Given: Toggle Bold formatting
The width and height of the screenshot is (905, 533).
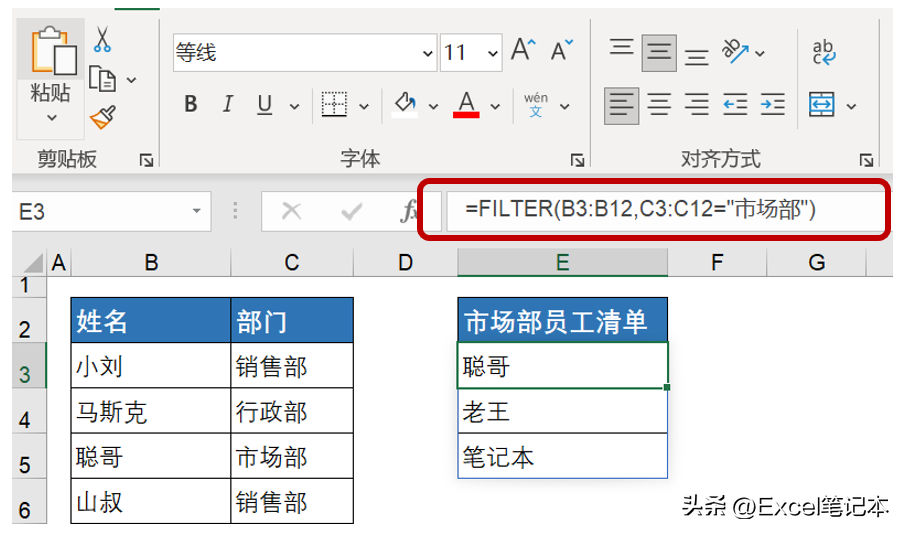Looking at the screenshot, I should 190,105.
